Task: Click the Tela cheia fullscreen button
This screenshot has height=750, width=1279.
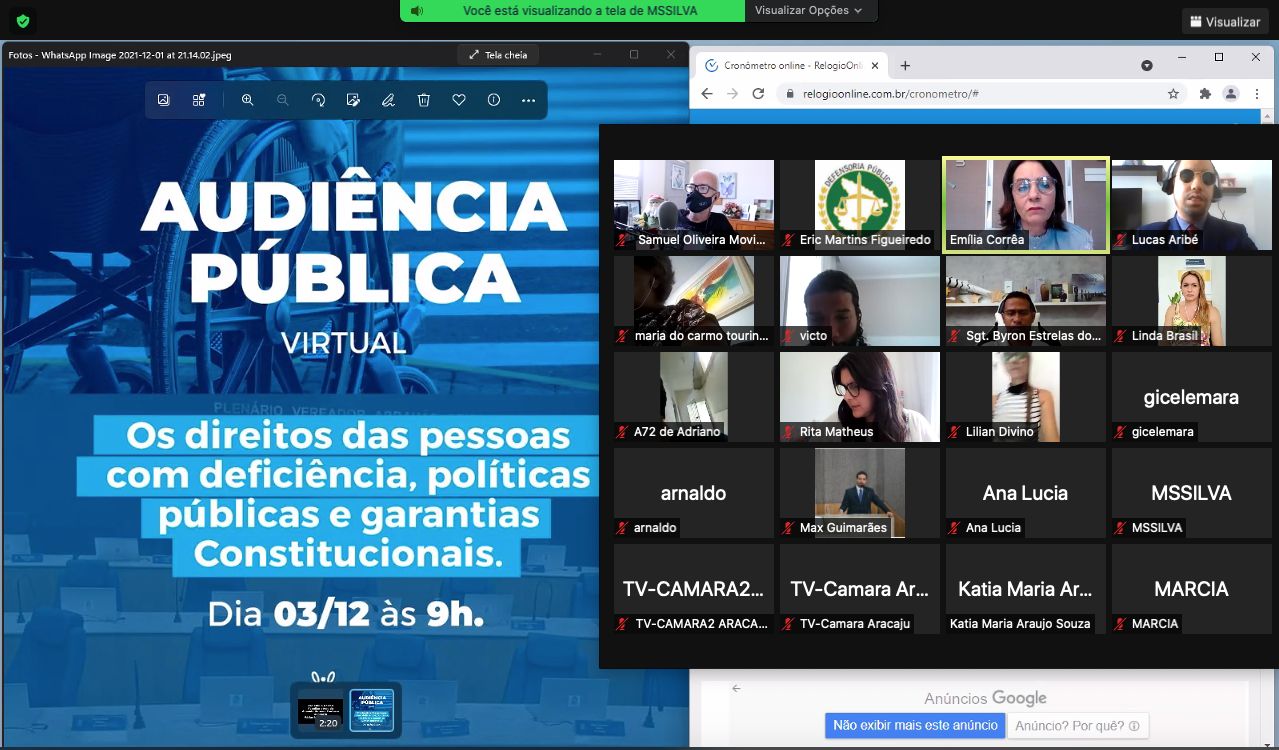Action: [498, 55]
